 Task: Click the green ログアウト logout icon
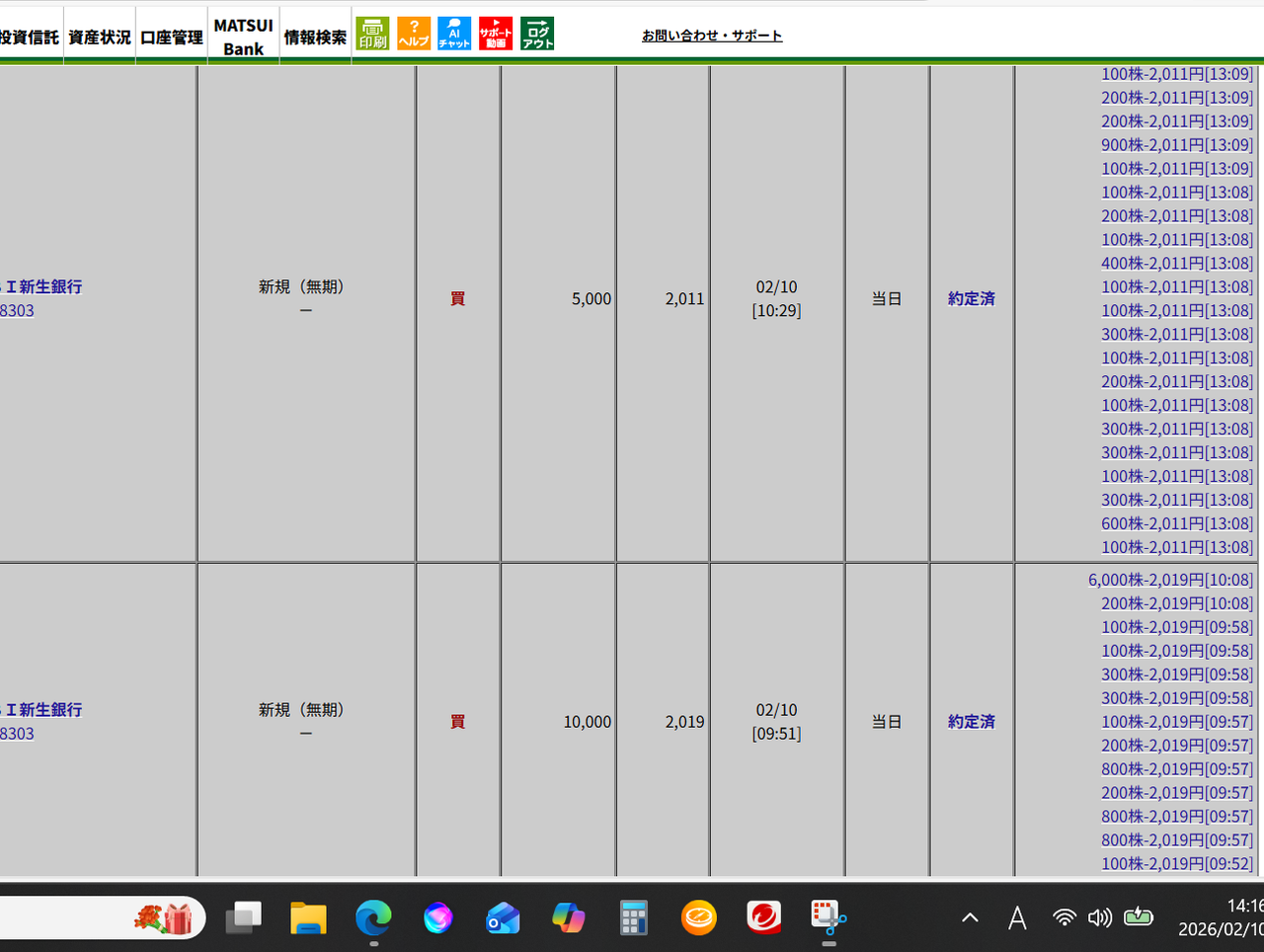537,34
